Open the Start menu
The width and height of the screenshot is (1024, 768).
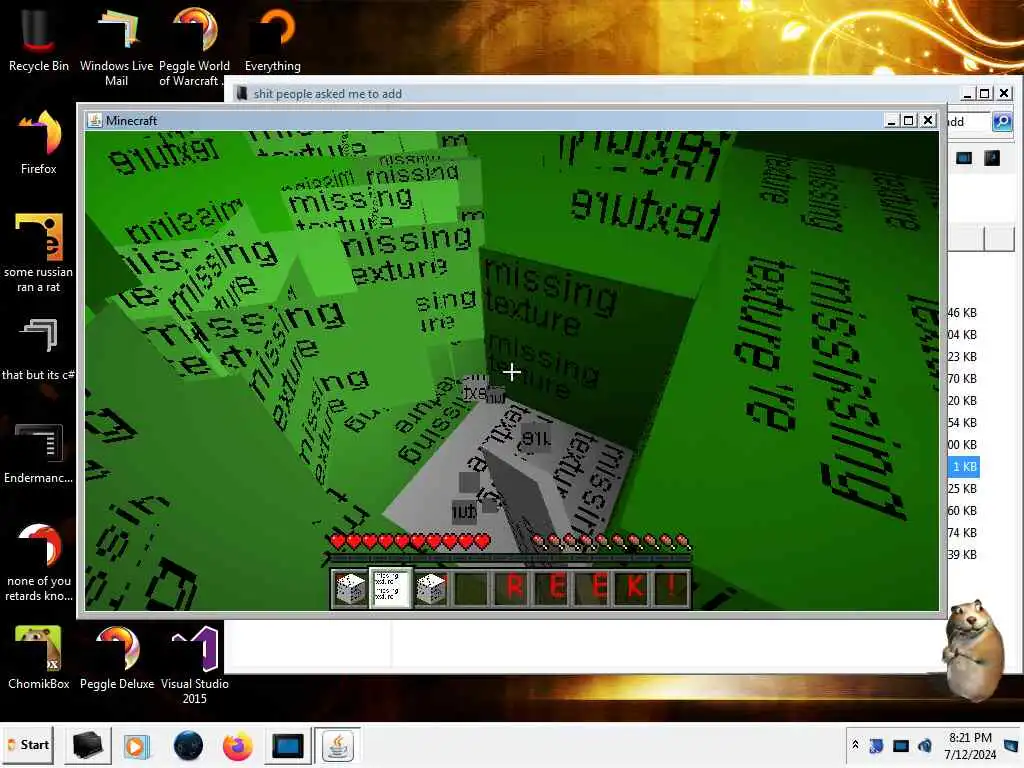(x=27, y=745)
